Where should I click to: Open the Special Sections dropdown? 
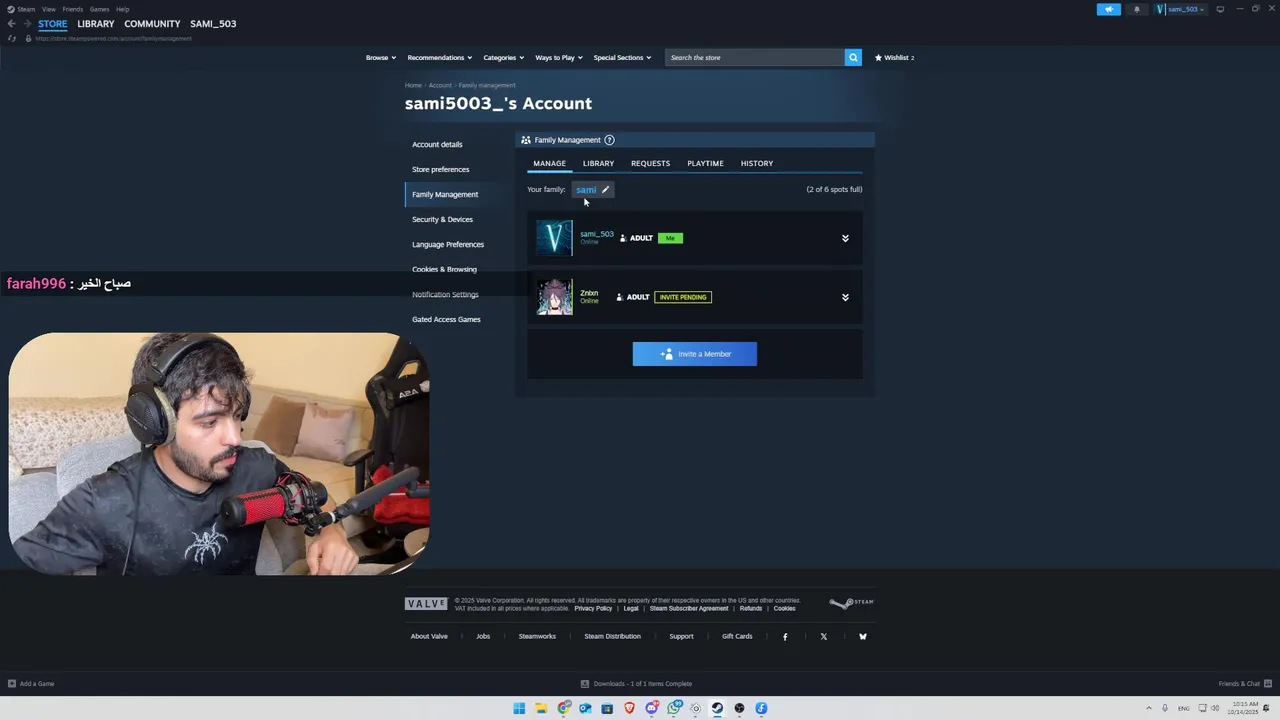pos(622,57)
